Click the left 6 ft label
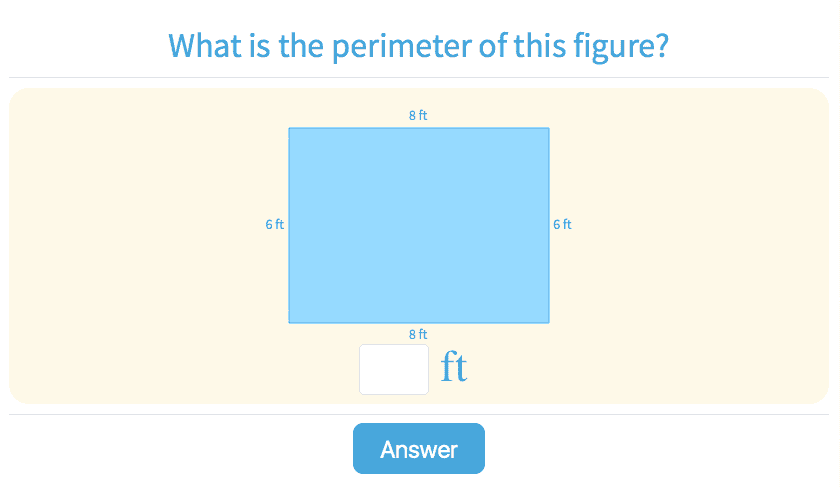The width and height of the screenshot is (840, 501). click(x=275, y=225)
